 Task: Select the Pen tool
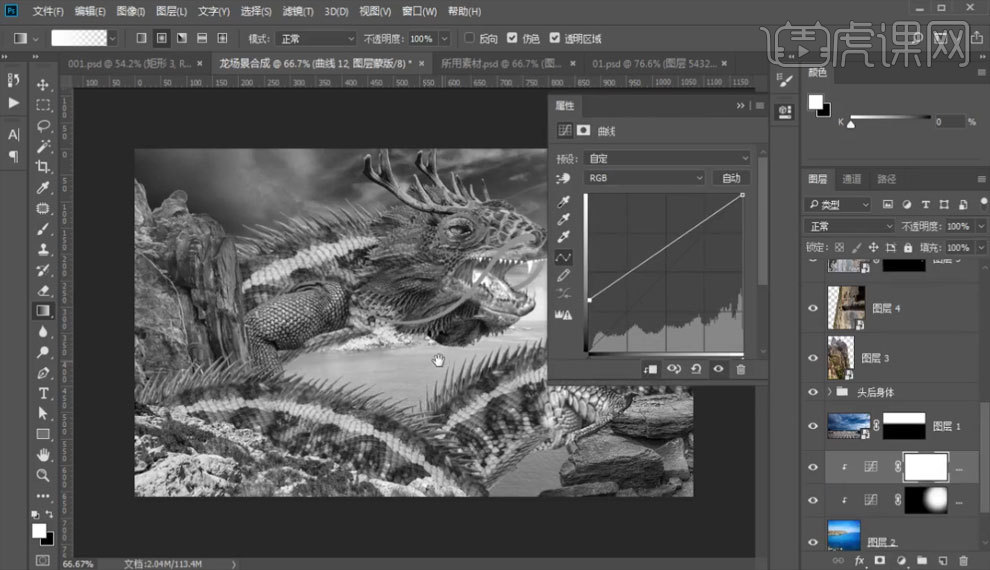tap(43, 372)
